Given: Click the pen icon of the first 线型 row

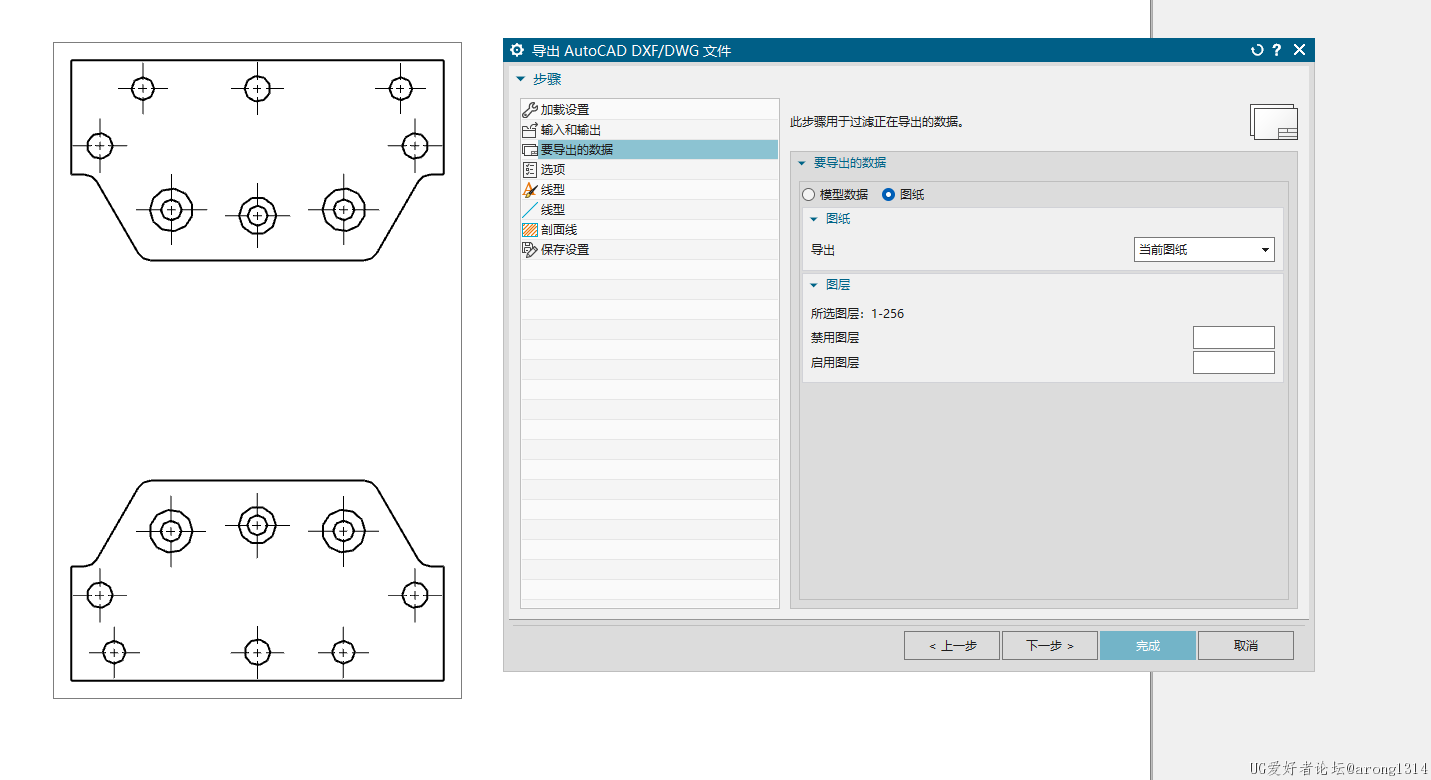Looking at the screenshot, I should coord(530,190).
